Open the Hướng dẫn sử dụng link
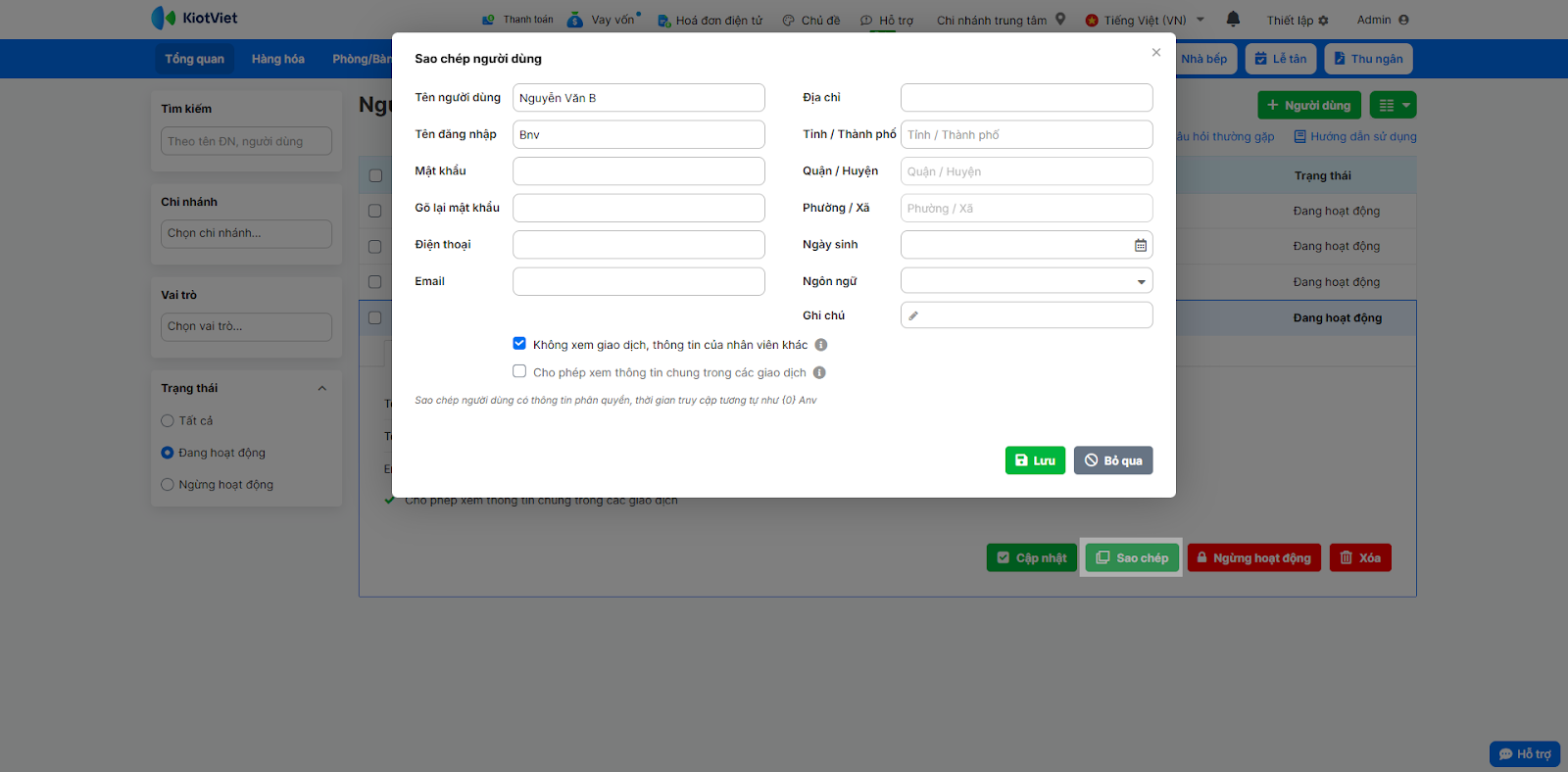The image size is (1568, 772). pos(1355,137)
